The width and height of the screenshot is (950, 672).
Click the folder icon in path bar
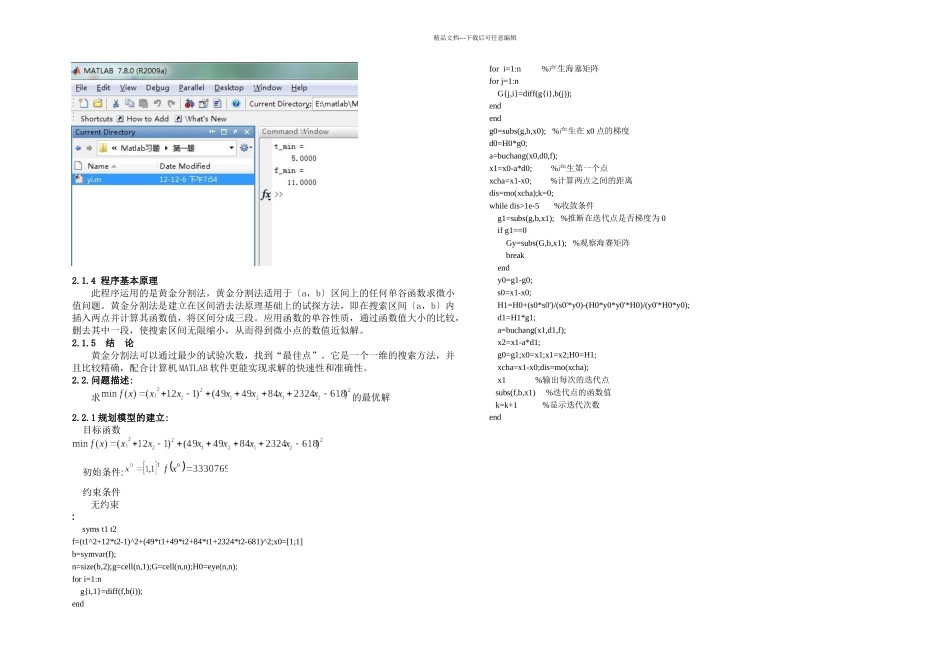(x=102, y=148)
